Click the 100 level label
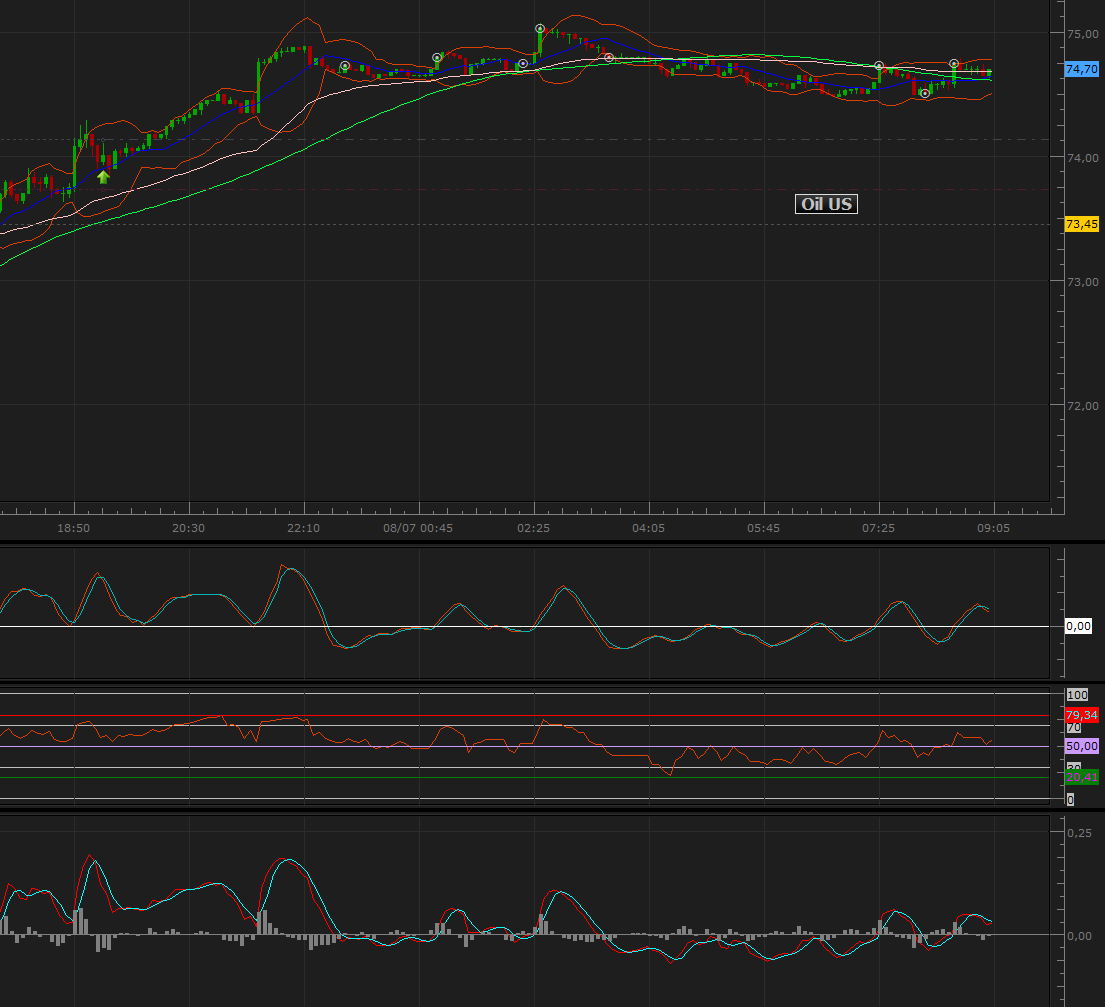1105x1007 pixels. click(1078, 695)
